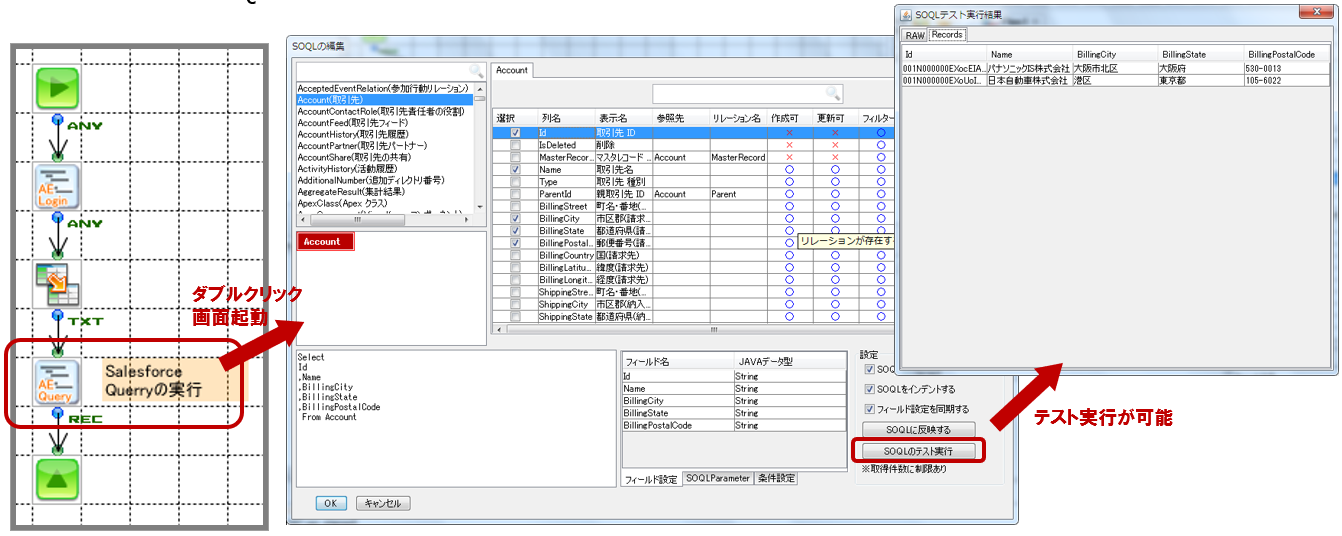
Task: Toggle SOQLをインデントする checkbox
Action: click(869, 389)
